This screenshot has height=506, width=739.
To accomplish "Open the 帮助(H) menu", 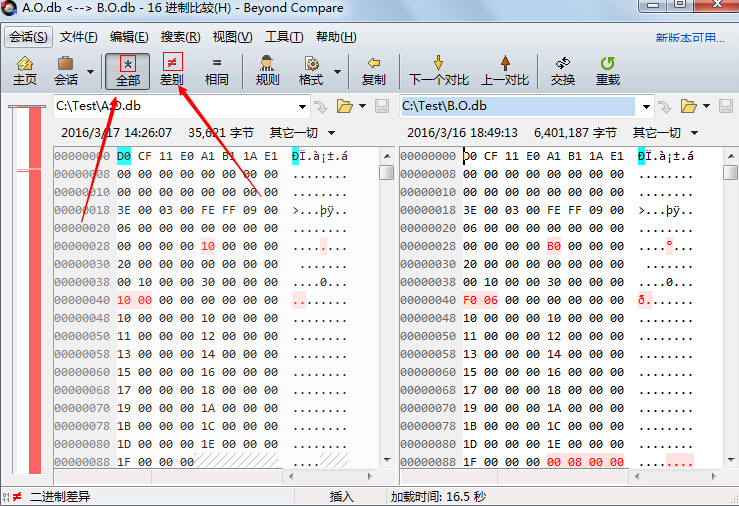I will (336, 37).
